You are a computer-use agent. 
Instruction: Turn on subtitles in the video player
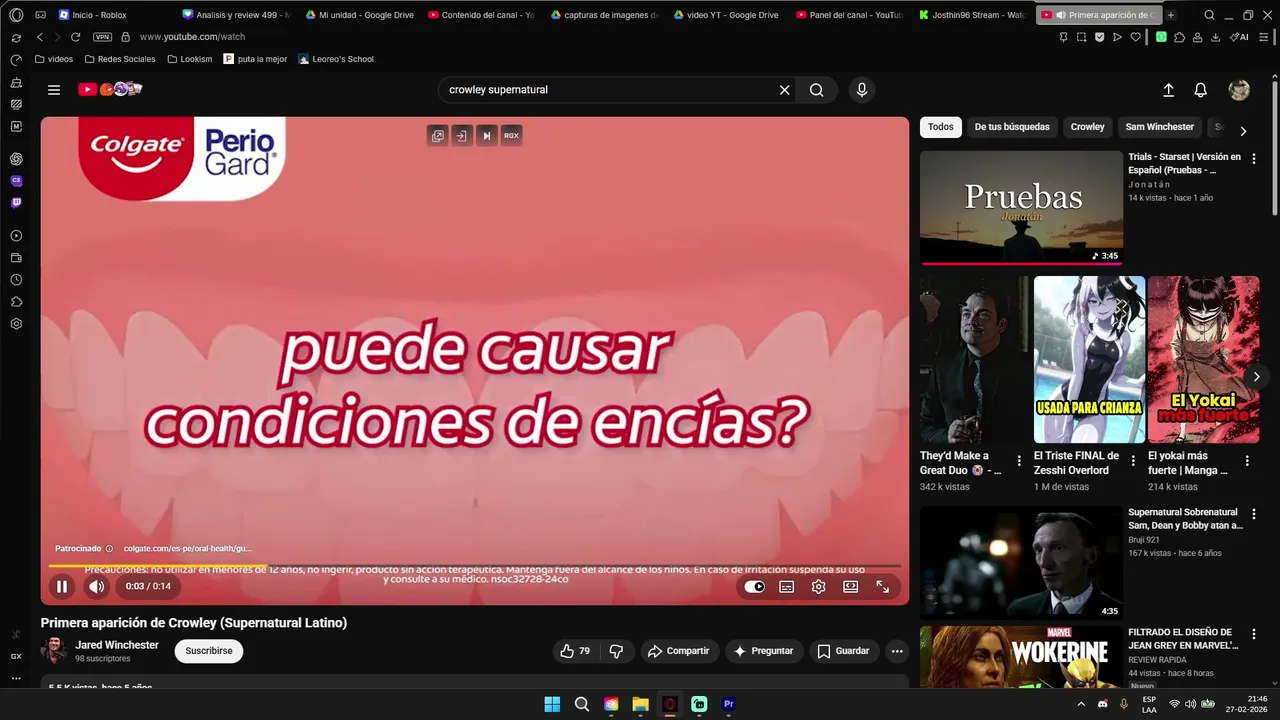click(787, 587)
